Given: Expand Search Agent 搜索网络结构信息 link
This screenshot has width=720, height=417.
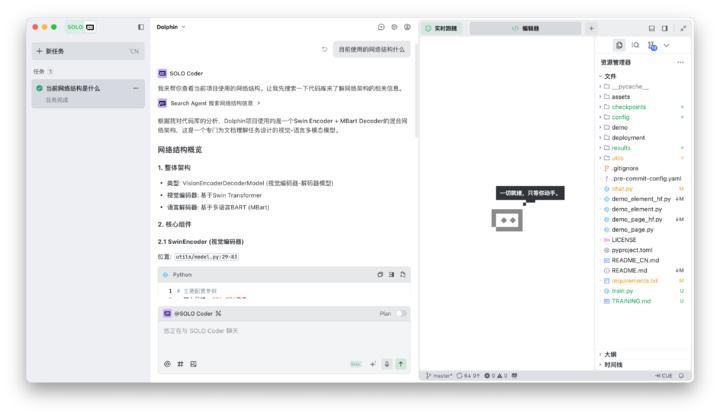Looking at the screenshot, I should 214,103.
